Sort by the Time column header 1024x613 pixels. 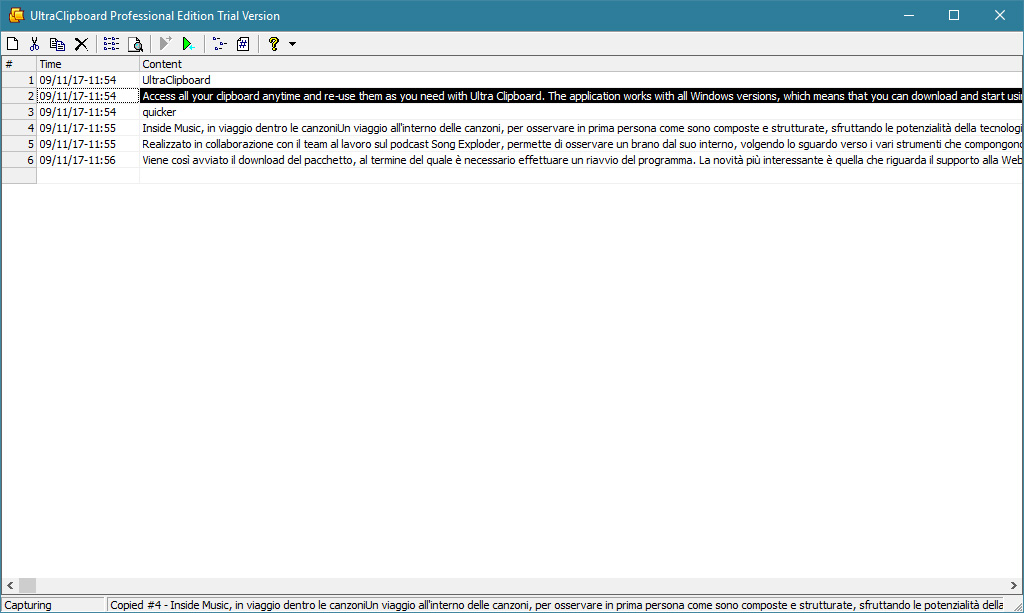tap(88, 64)
